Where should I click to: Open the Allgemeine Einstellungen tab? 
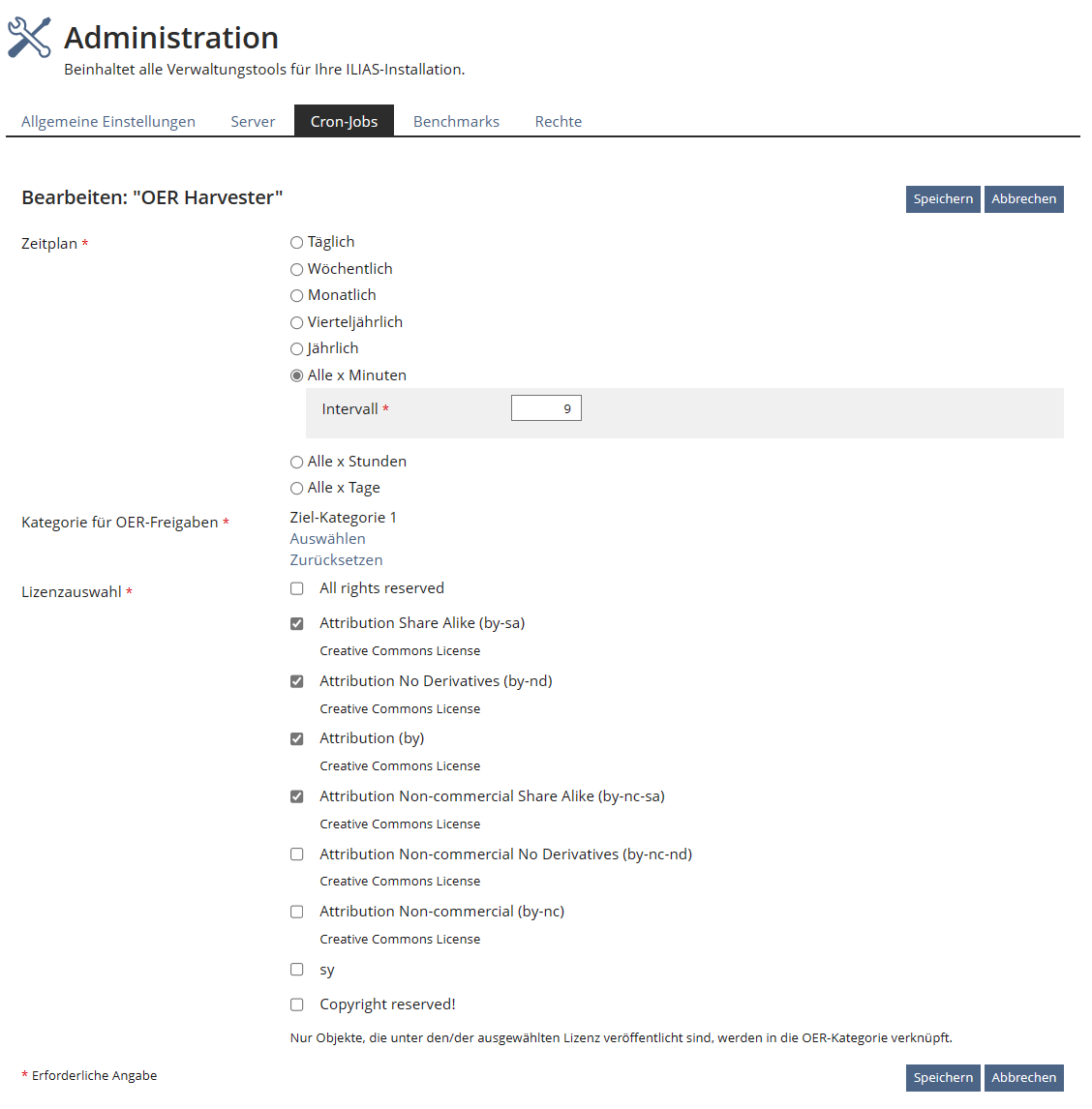108,122
